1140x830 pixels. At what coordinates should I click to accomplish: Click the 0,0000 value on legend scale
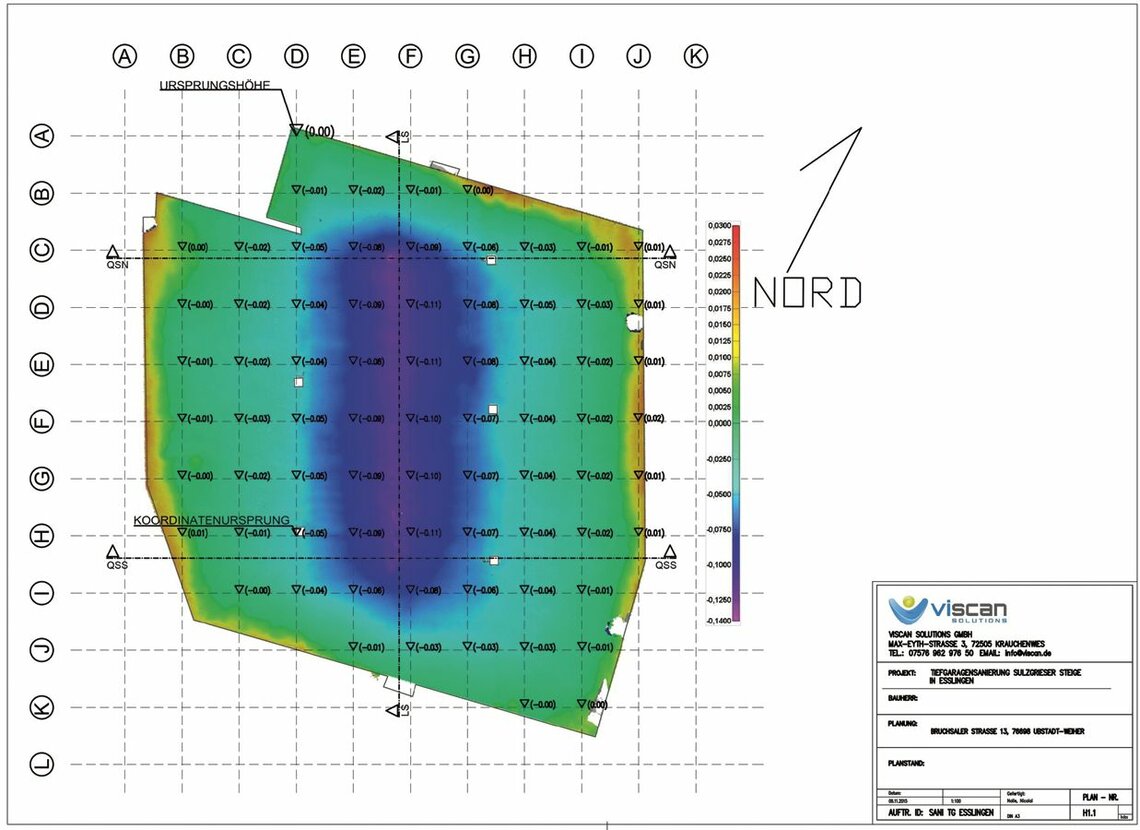[x=720, y=423]
